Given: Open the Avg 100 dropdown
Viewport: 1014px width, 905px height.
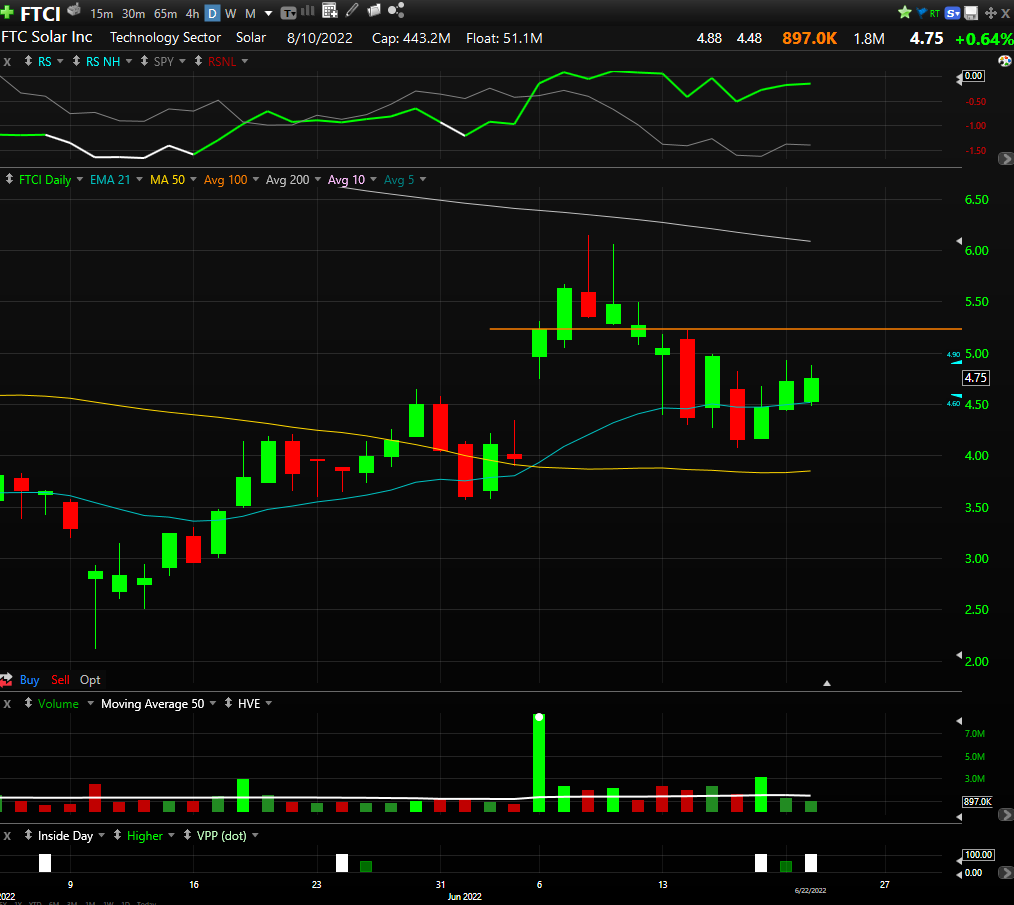Looking at the screenshot, I should (255, 179).
